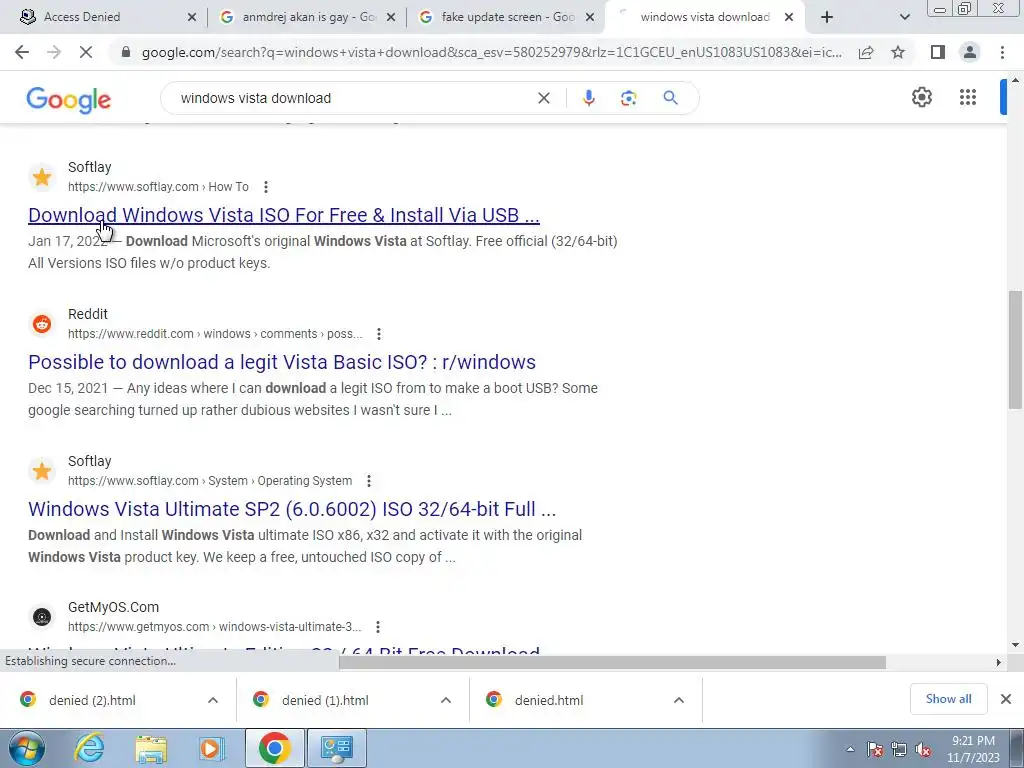Show hidden tray icons arrow

[850, 750]
